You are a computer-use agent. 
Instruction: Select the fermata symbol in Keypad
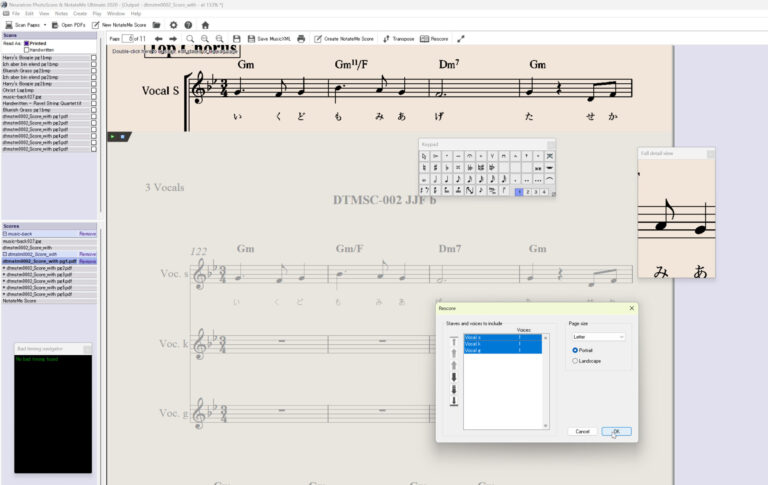pyautogui.click(x=469, y=156)
